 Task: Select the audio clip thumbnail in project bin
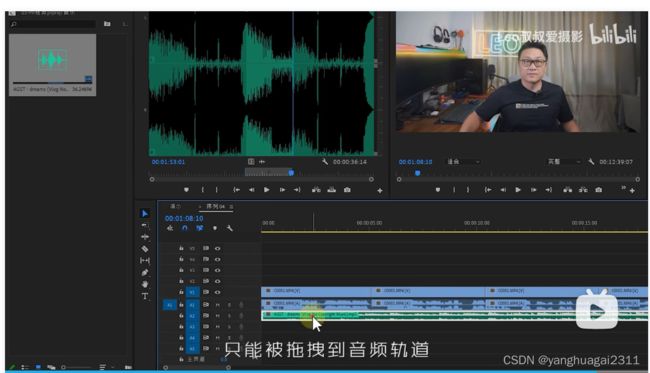point(53,65)
